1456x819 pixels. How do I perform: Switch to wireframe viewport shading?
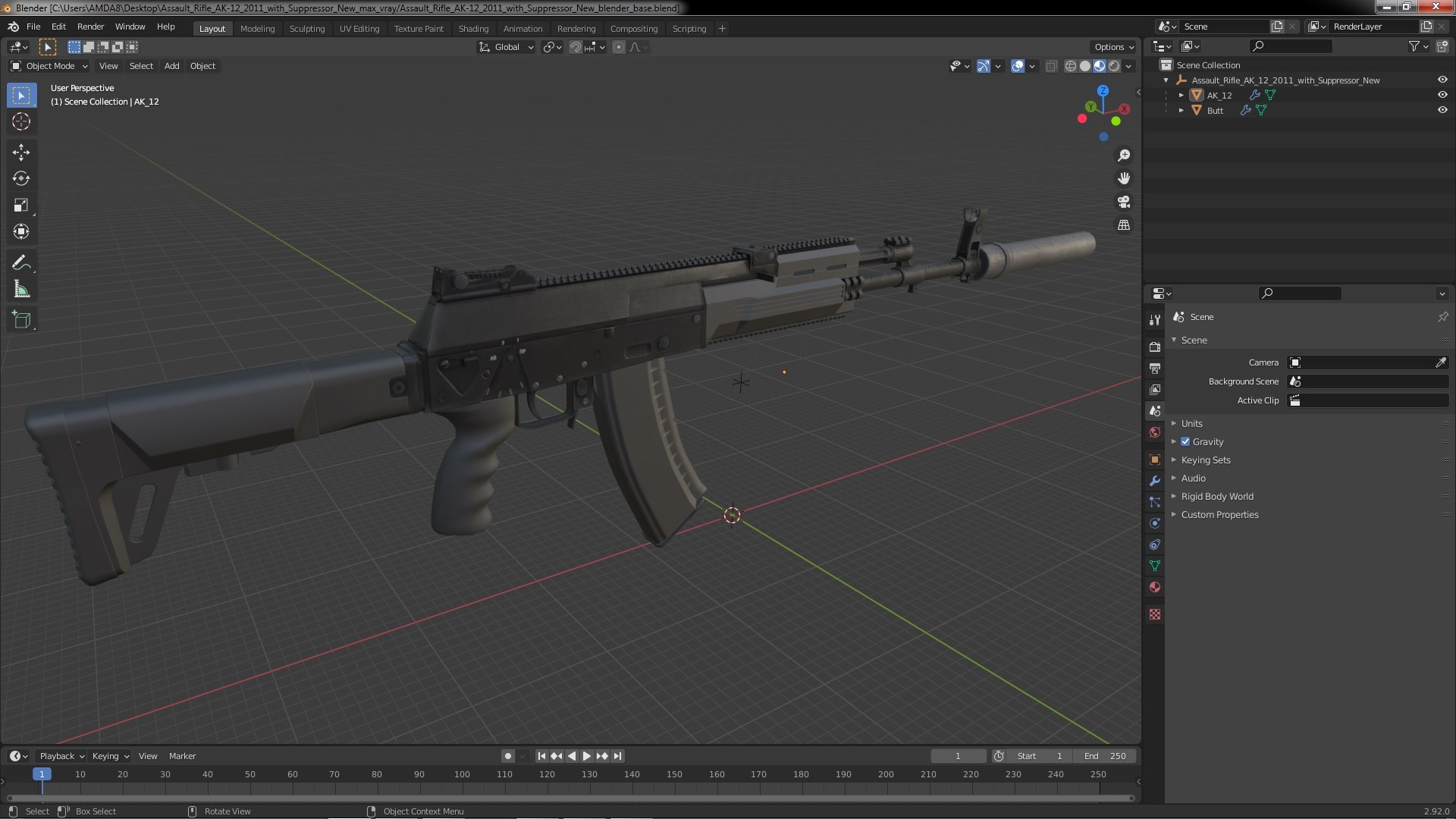click(x=1070, y=67)
